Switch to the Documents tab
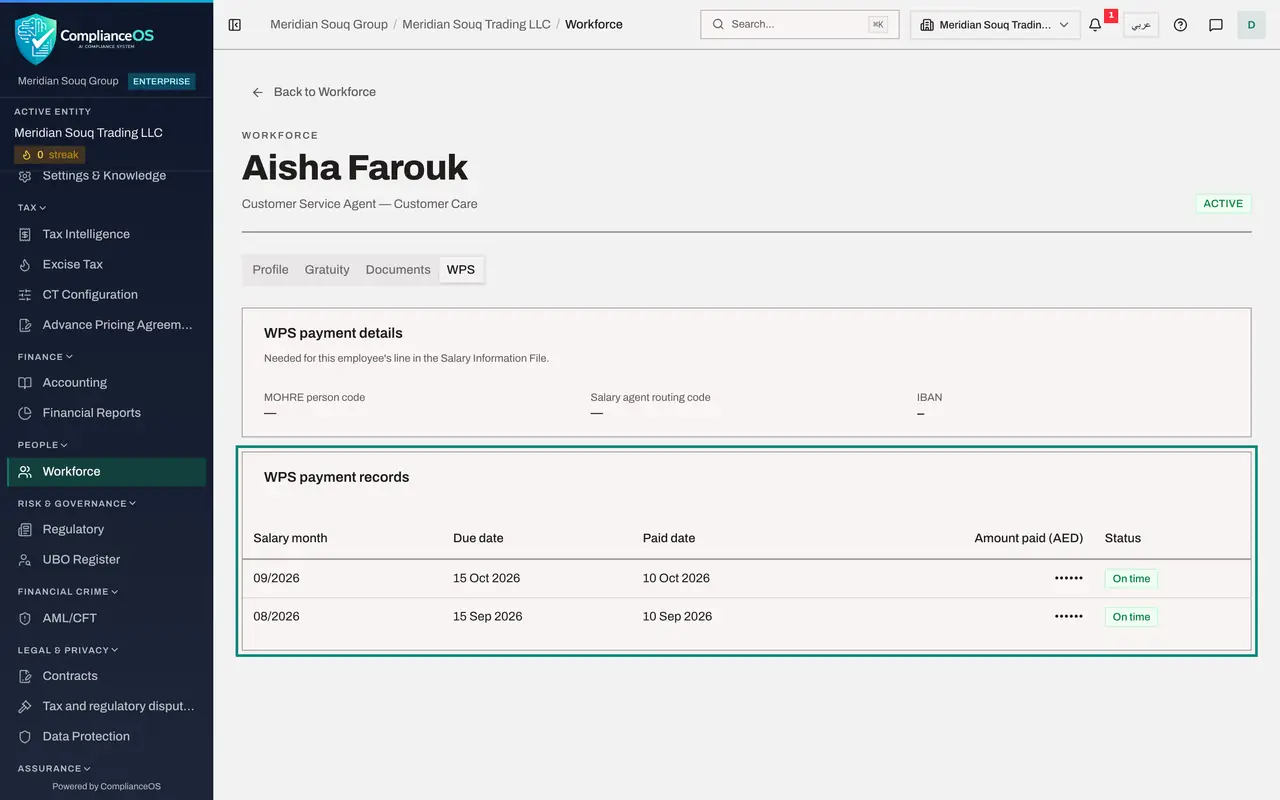The width and height of the screenshot is (1280, 800). point(398,270)
